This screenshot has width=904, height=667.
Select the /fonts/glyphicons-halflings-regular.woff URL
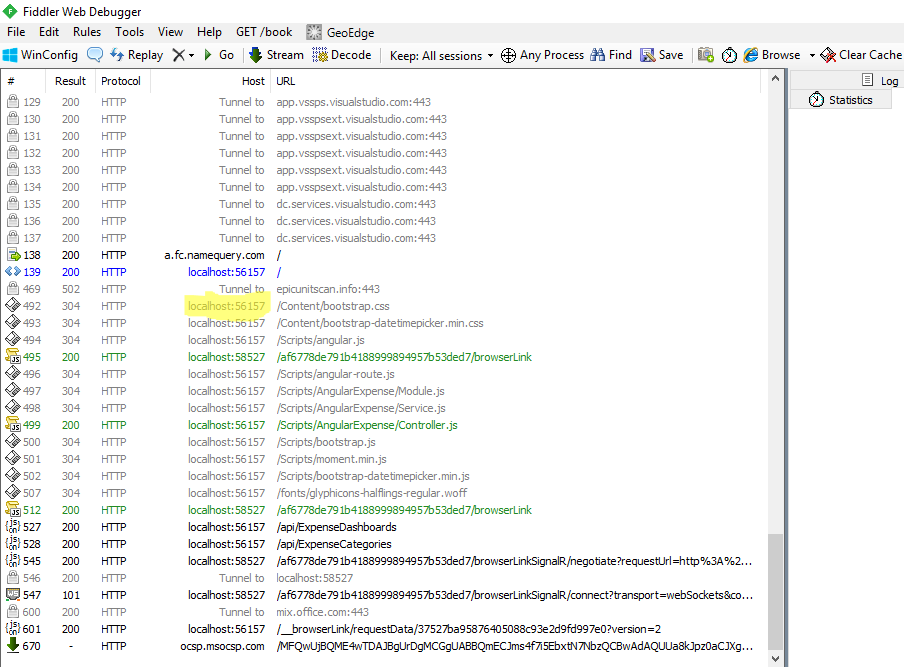[371, 493]
